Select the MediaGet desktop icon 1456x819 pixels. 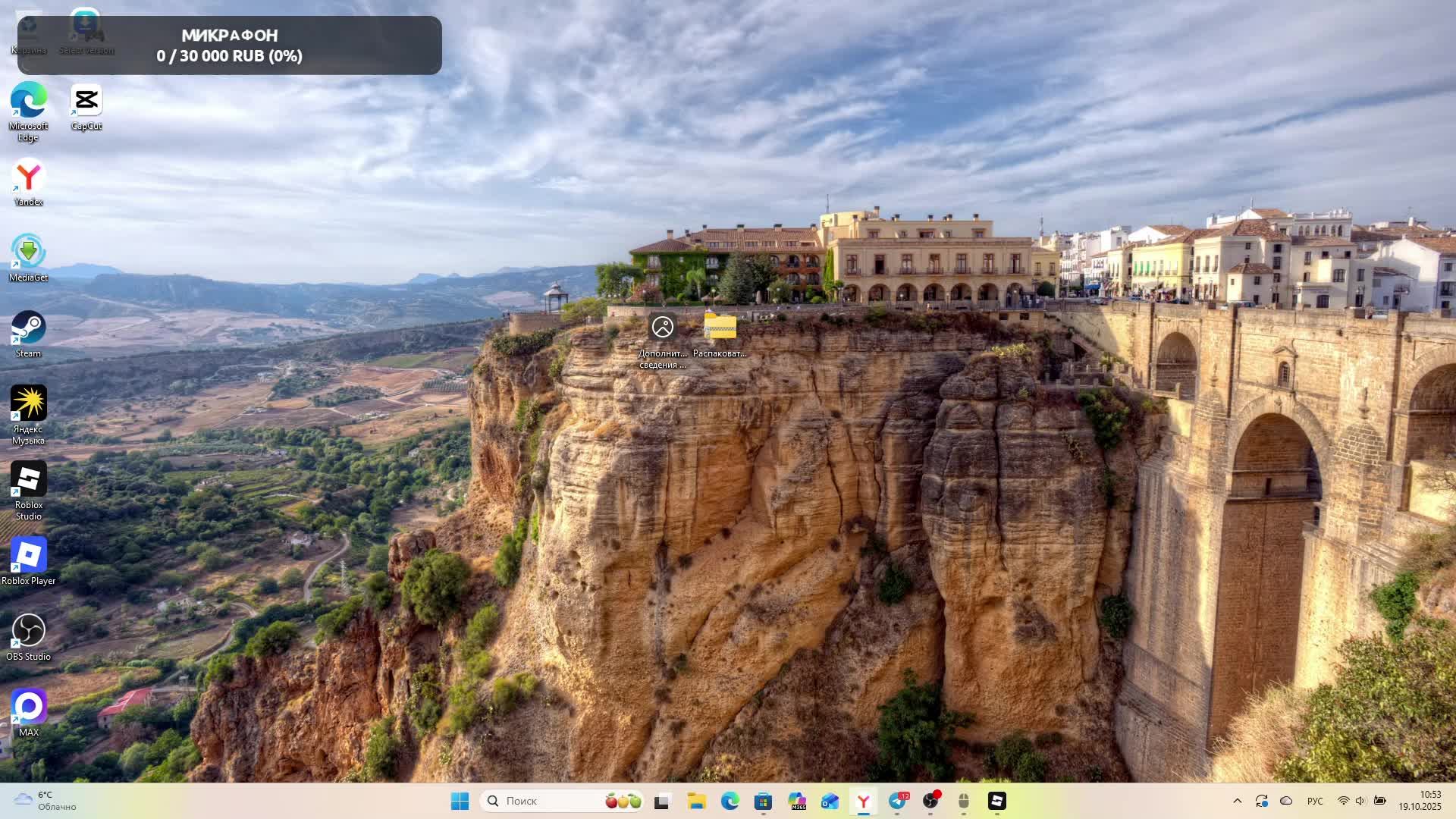click(29, 253)
